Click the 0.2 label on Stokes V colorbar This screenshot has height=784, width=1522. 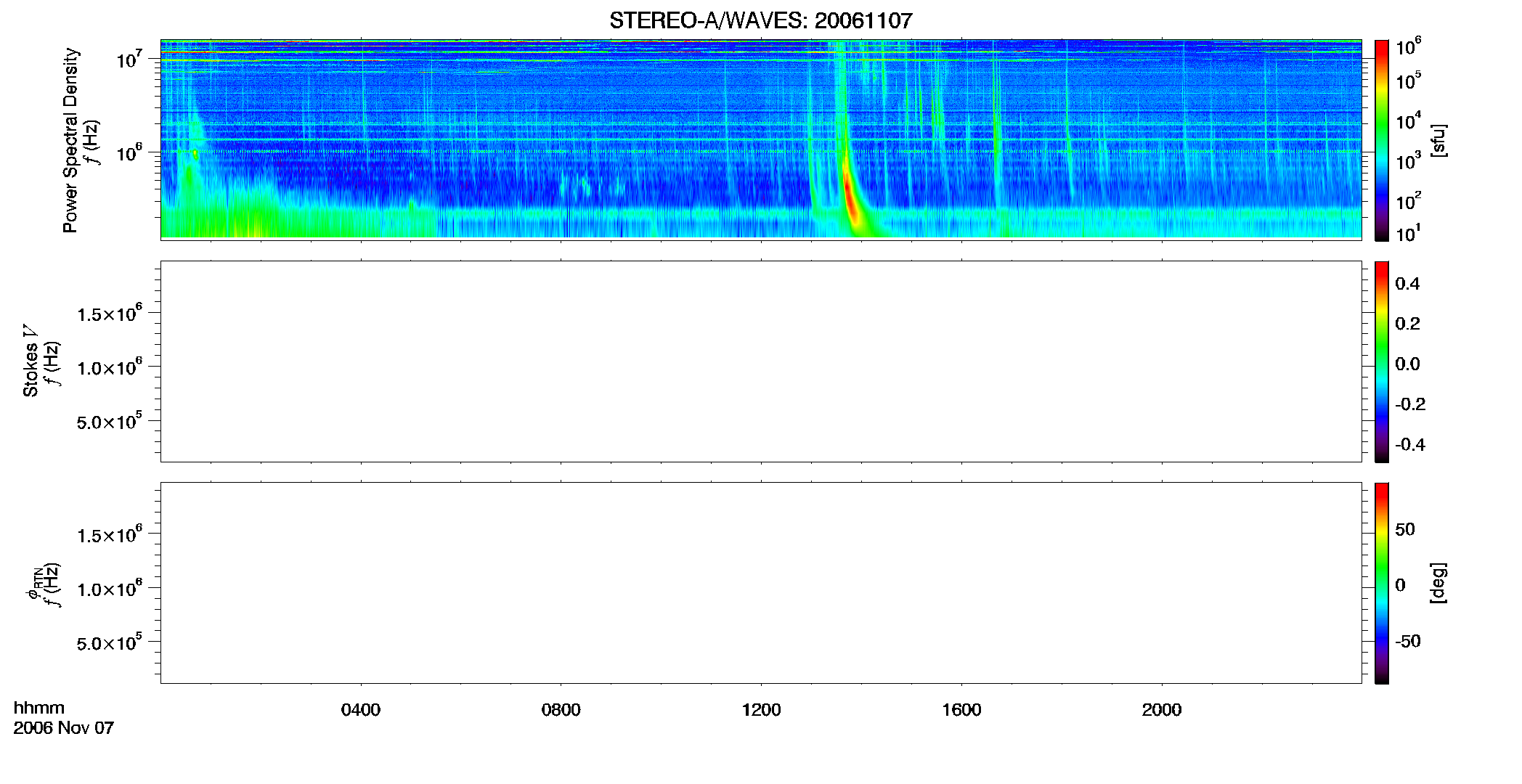pos(1407,324)
